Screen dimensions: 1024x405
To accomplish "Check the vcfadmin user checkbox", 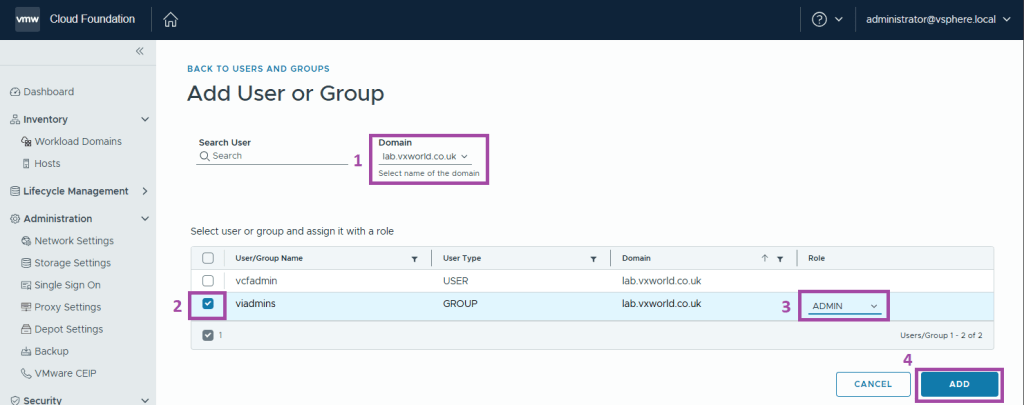I will pos(208,281).
